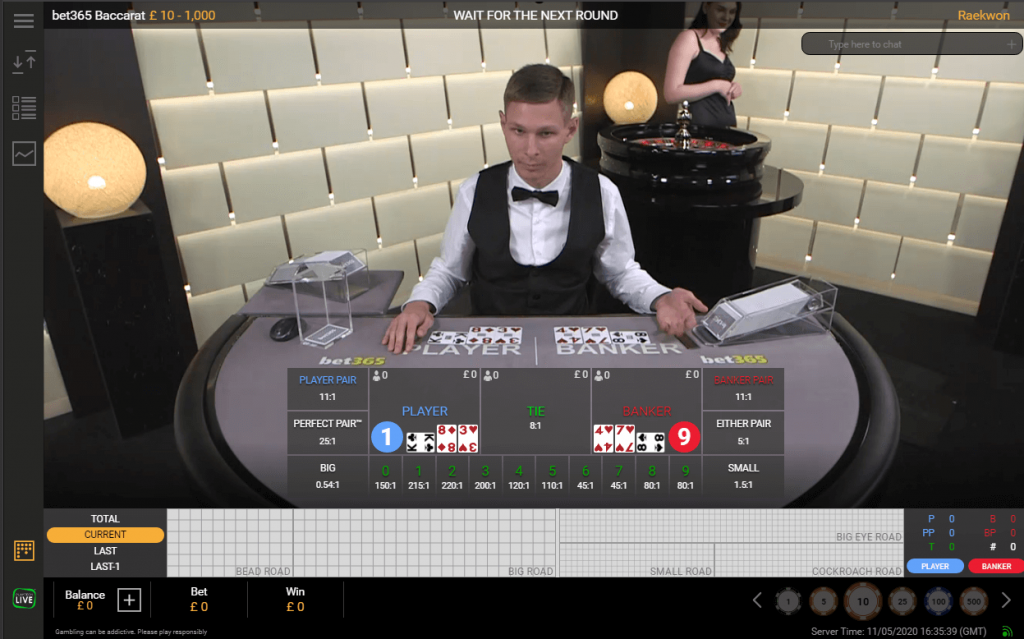Select the TOTAL statistics tab
Screen dimensions: 1024x639
(104, 519)
